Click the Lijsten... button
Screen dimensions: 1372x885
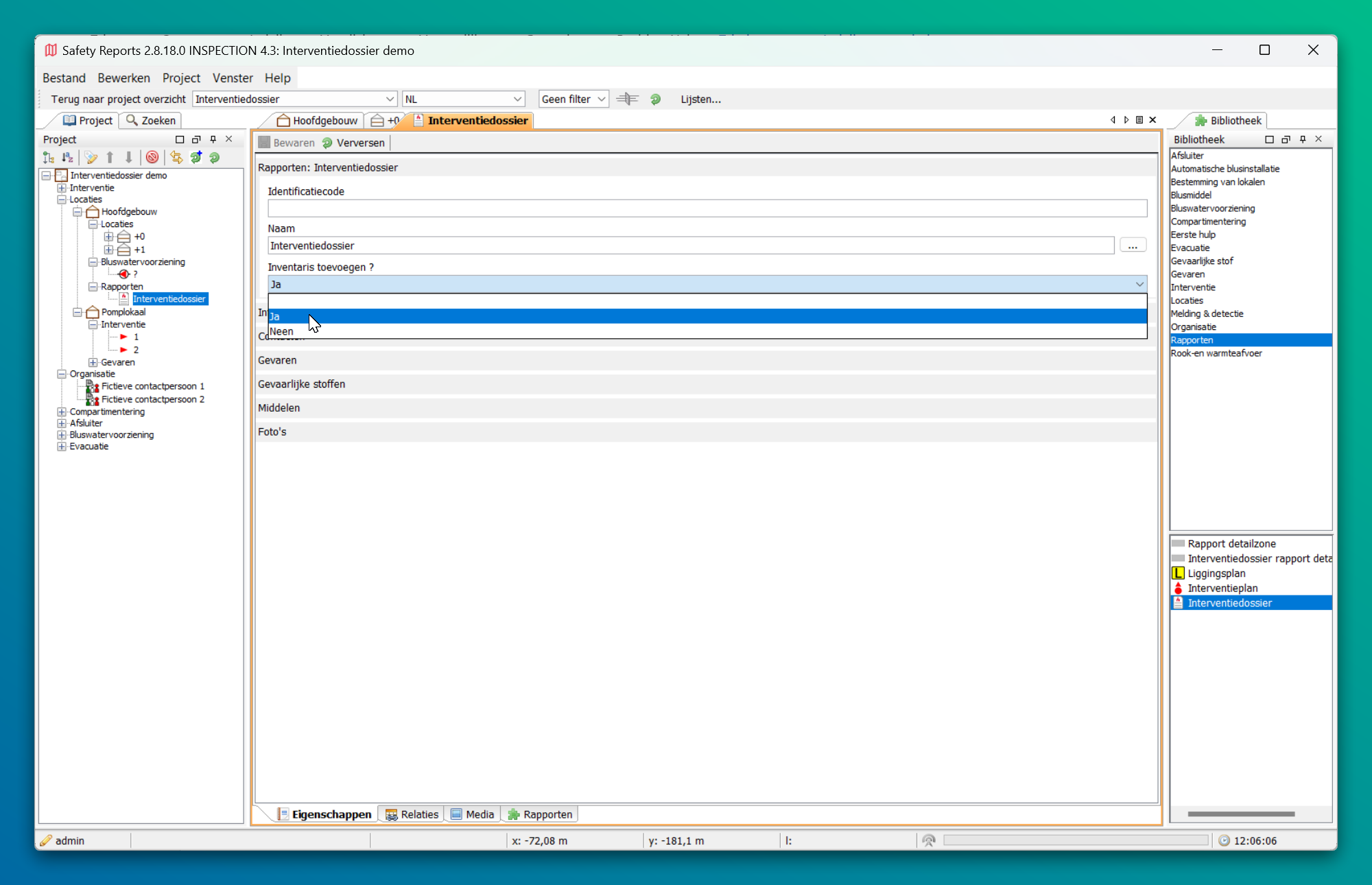(700, 99)
